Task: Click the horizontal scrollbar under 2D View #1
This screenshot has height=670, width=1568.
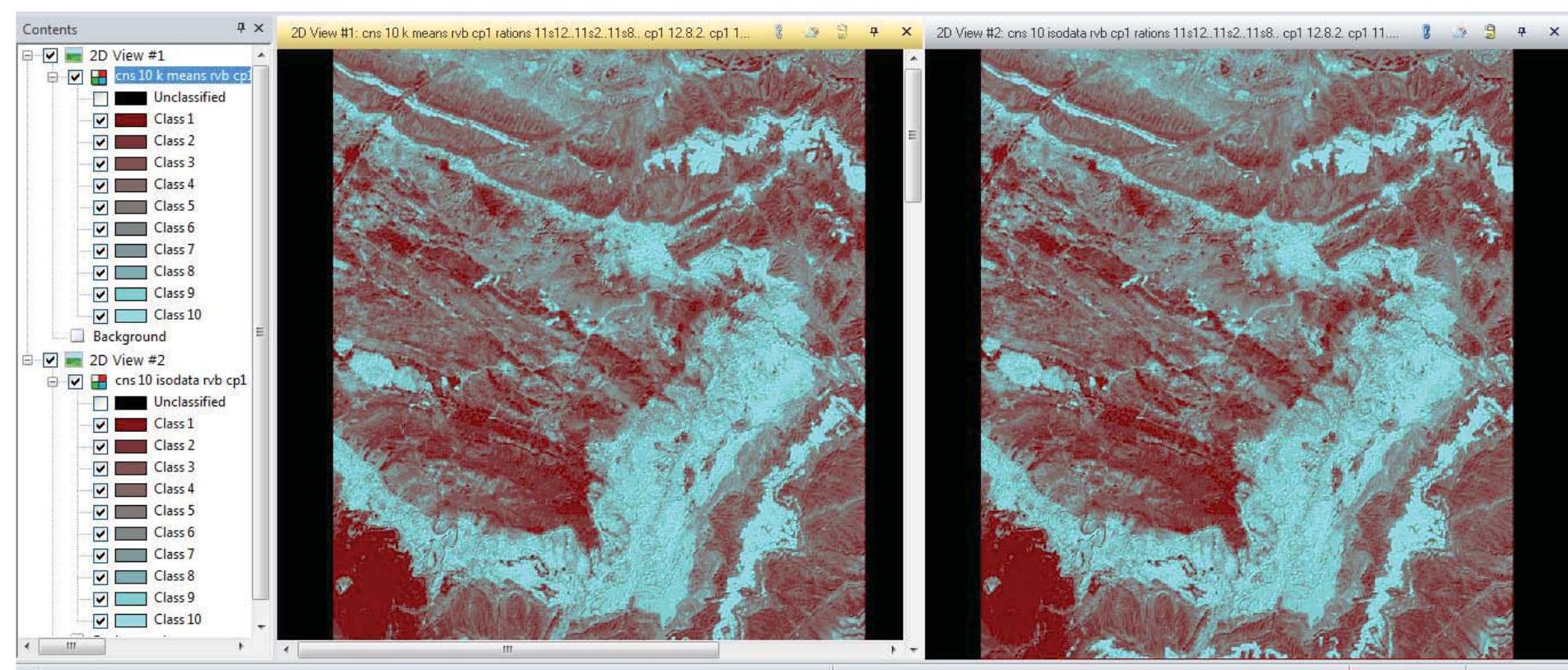Action: 507,649
